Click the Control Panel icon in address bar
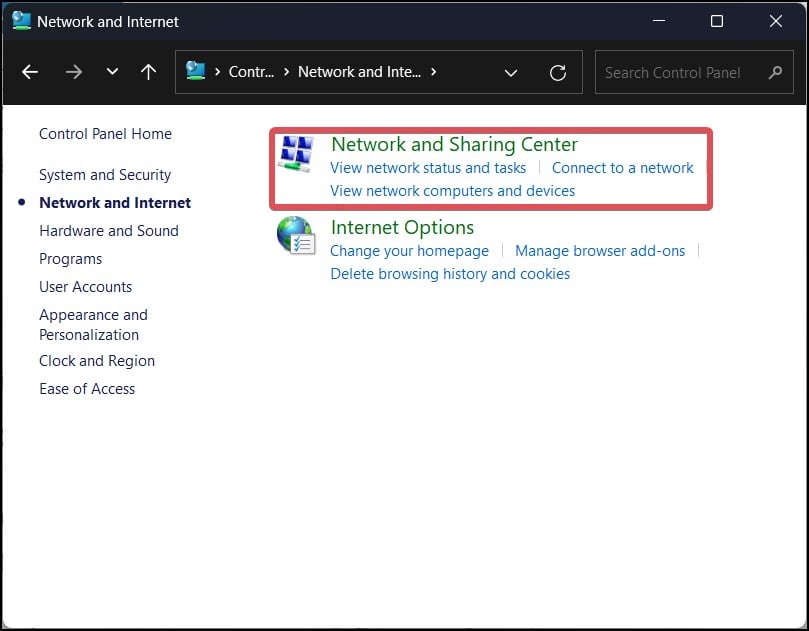Image resolution: width=809 pixels, height=631 pixels. [197, 71]
